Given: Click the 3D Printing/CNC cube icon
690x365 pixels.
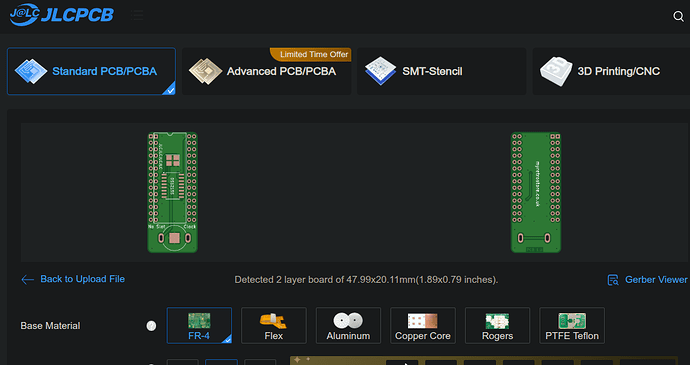Looking at the screenshot, I should coord(556,71).
